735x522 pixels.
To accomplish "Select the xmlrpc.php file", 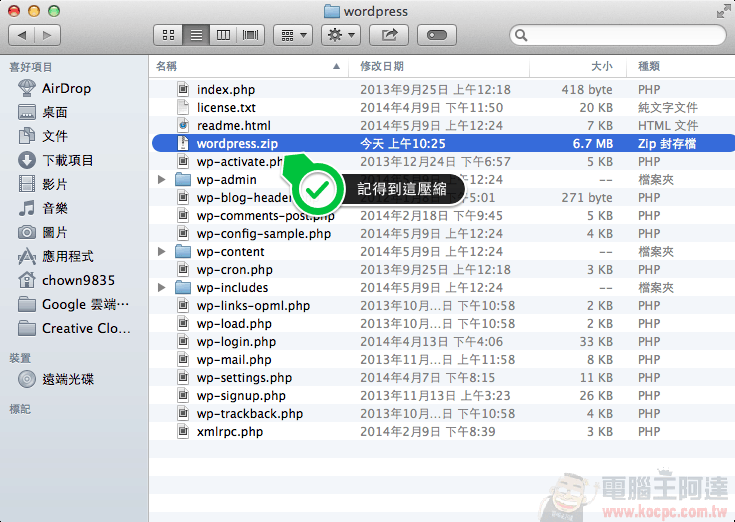I will [442, 432].
